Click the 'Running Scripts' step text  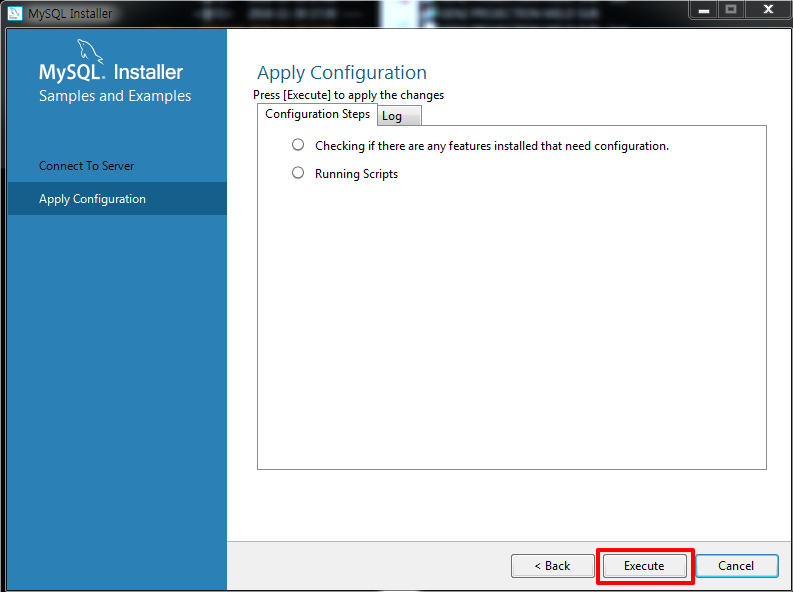[x=357, y=174]
